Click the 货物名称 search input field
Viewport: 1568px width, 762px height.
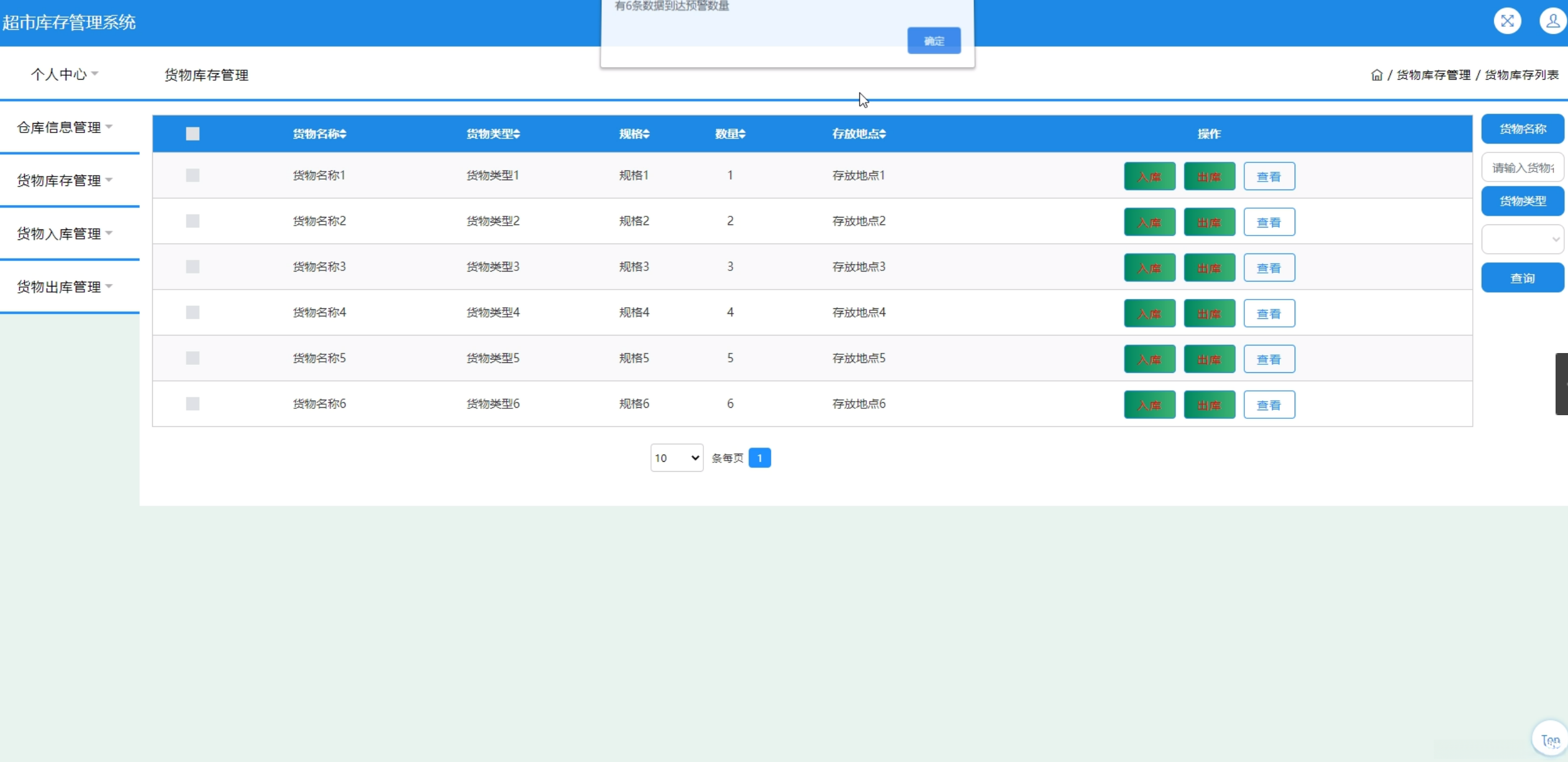pos(1522,168)
